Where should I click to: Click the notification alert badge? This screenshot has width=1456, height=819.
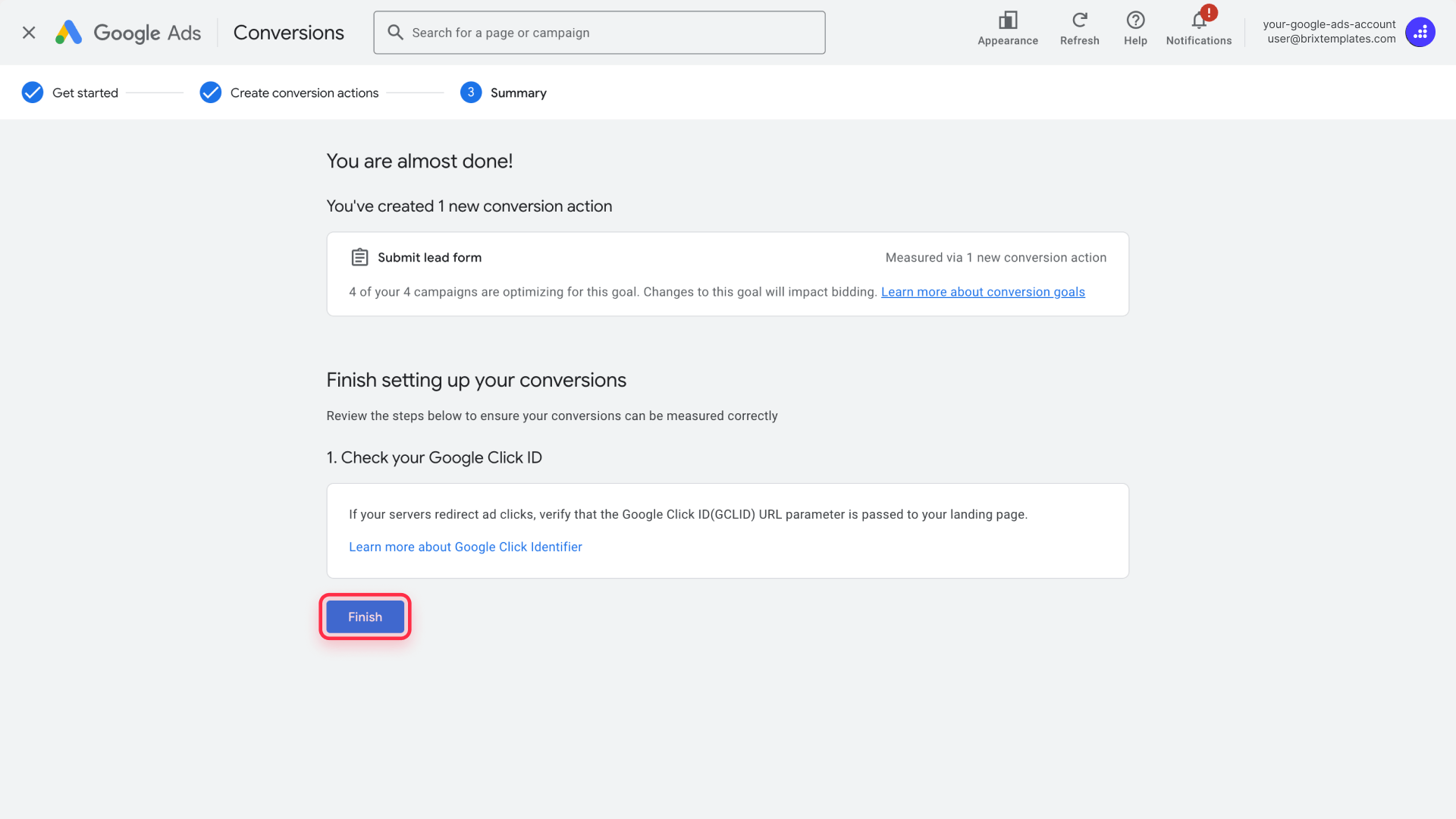click(x=1207, y=11)
